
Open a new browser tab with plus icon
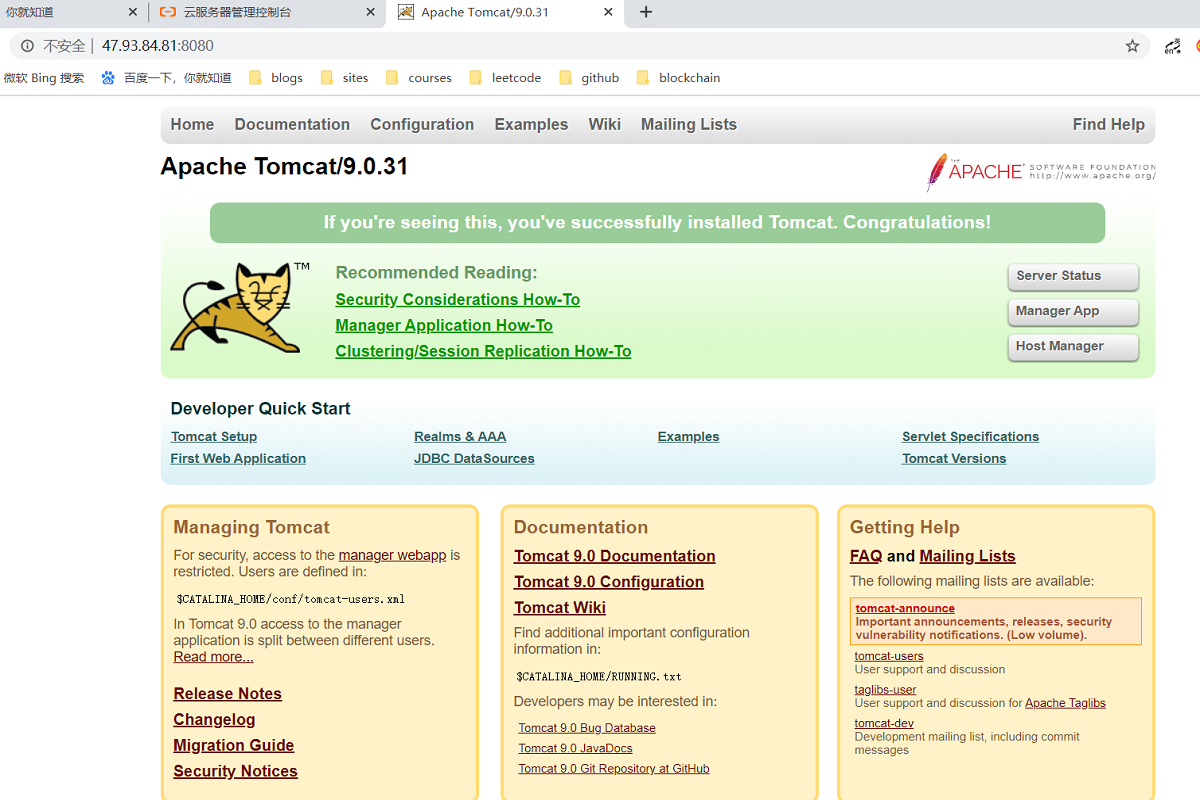coord(646,12)
